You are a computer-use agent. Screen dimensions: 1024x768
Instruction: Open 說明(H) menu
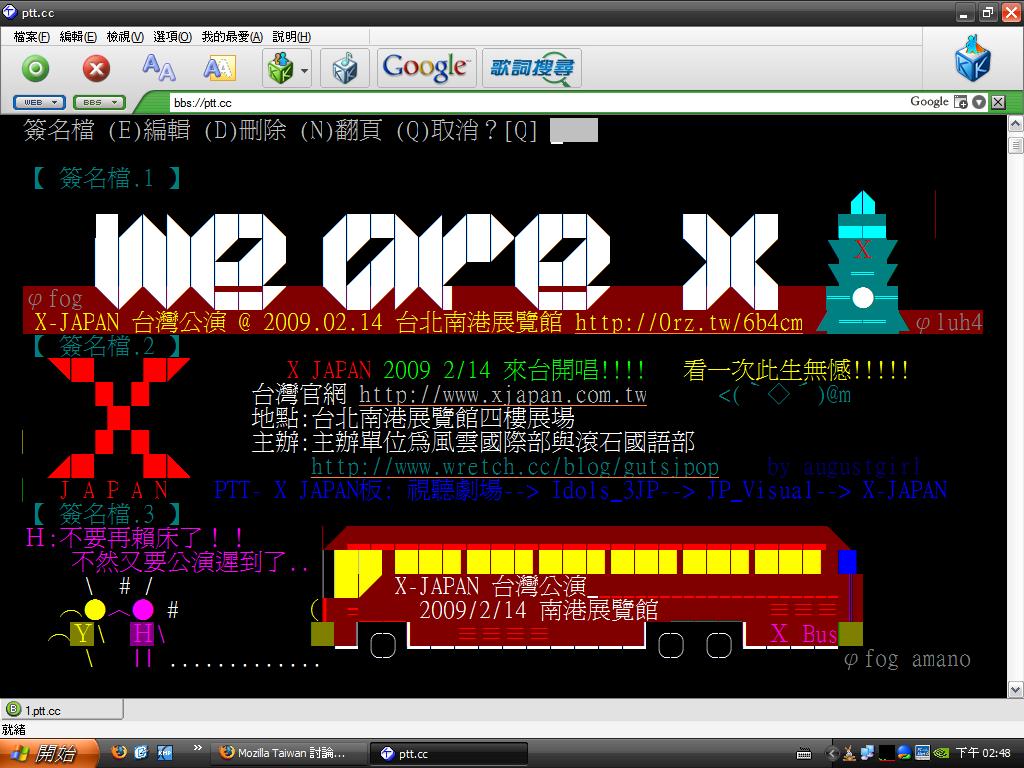tap(291, 37)
